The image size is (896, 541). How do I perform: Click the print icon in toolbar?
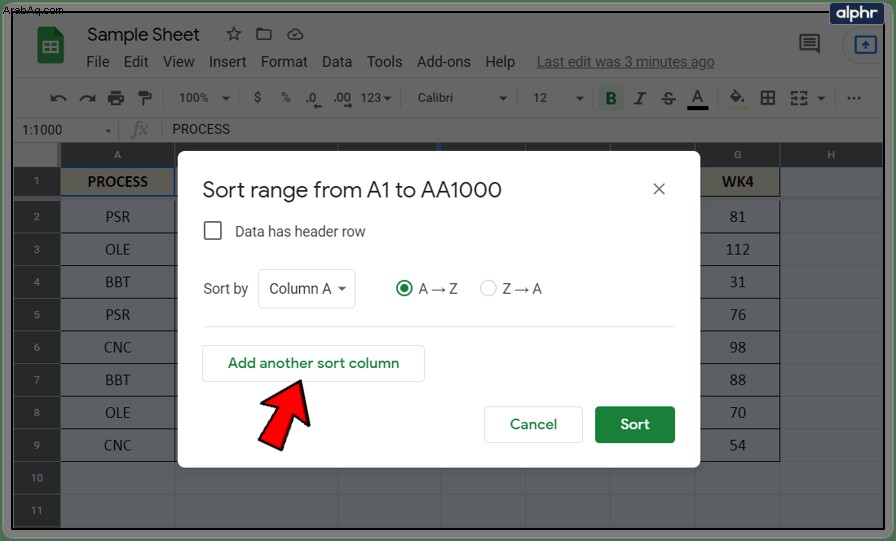click(116, 98)
